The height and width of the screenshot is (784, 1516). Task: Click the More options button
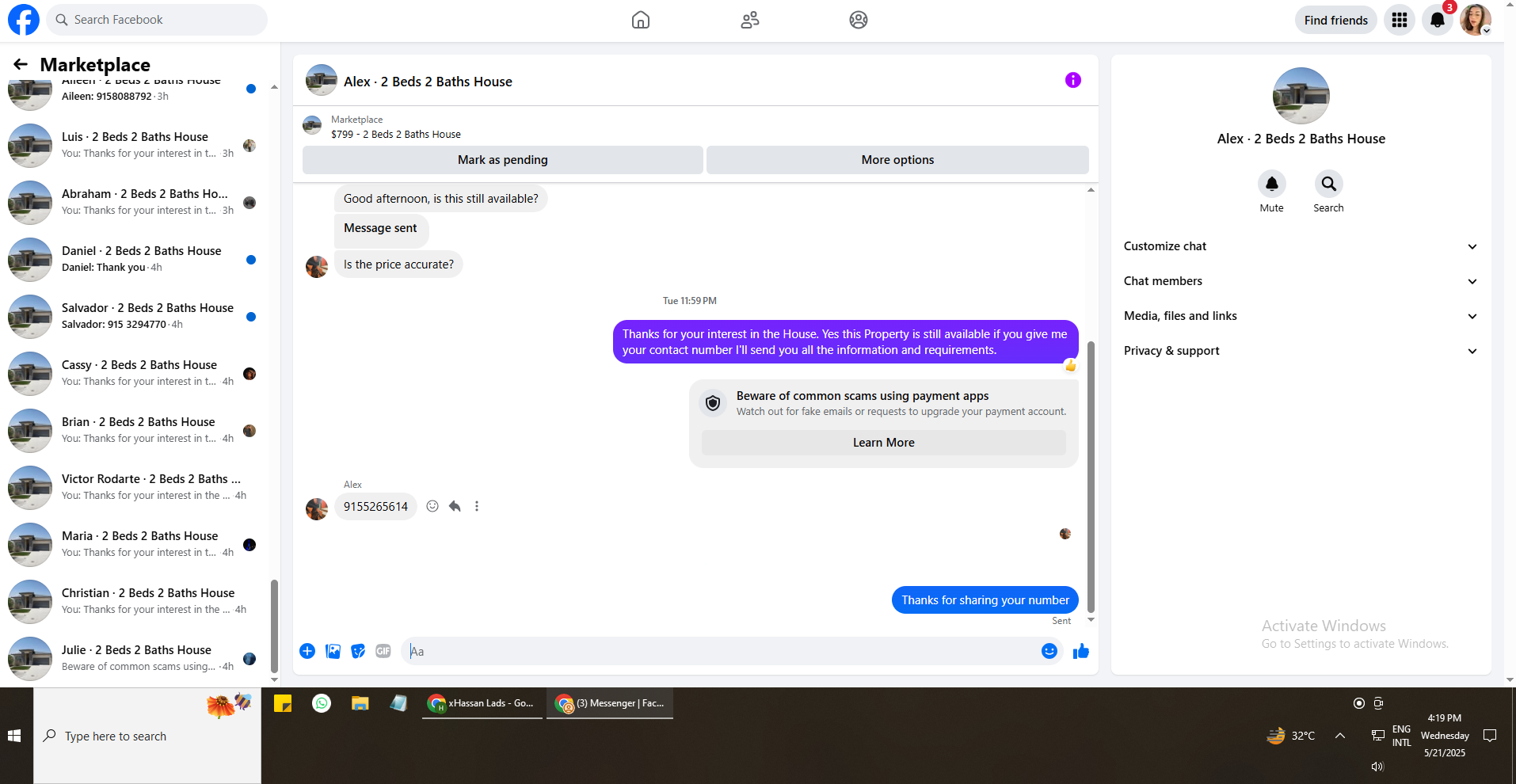897,160
